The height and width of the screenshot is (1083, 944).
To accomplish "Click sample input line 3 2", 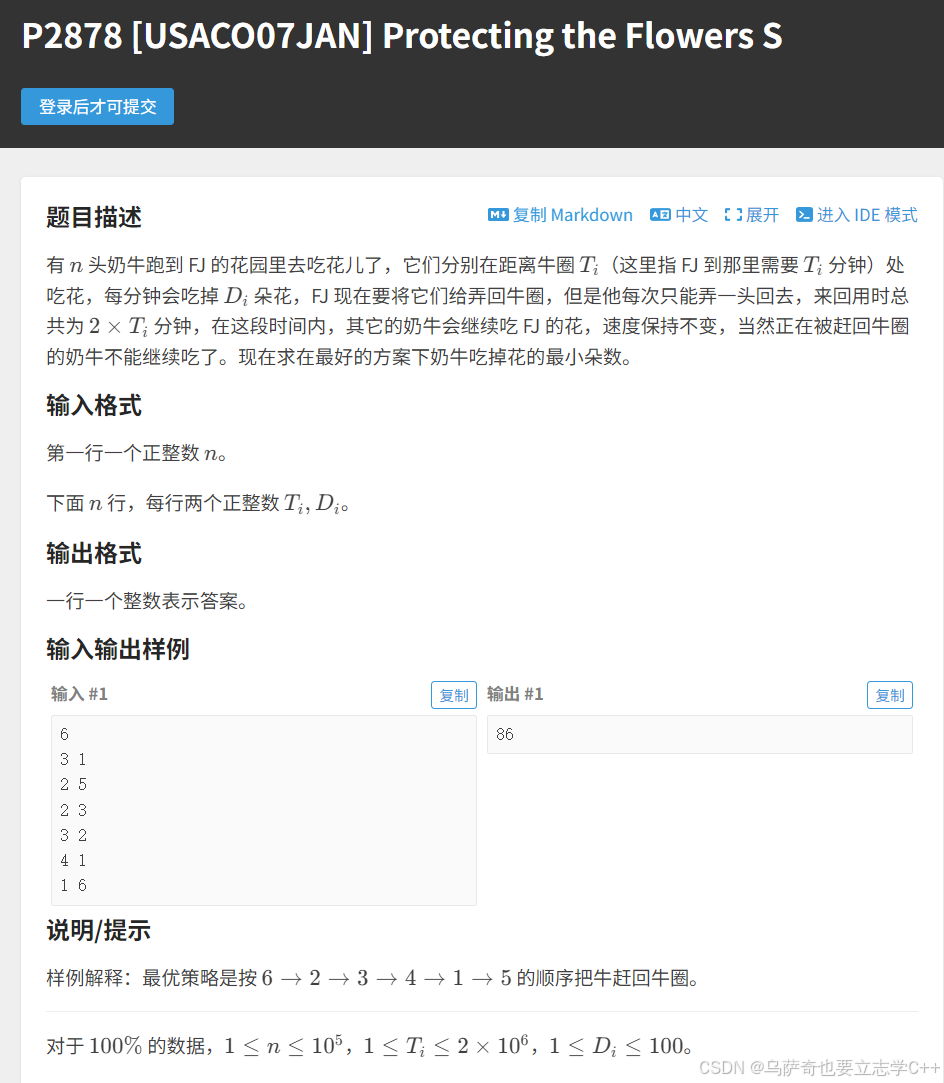I will [73, 835].
